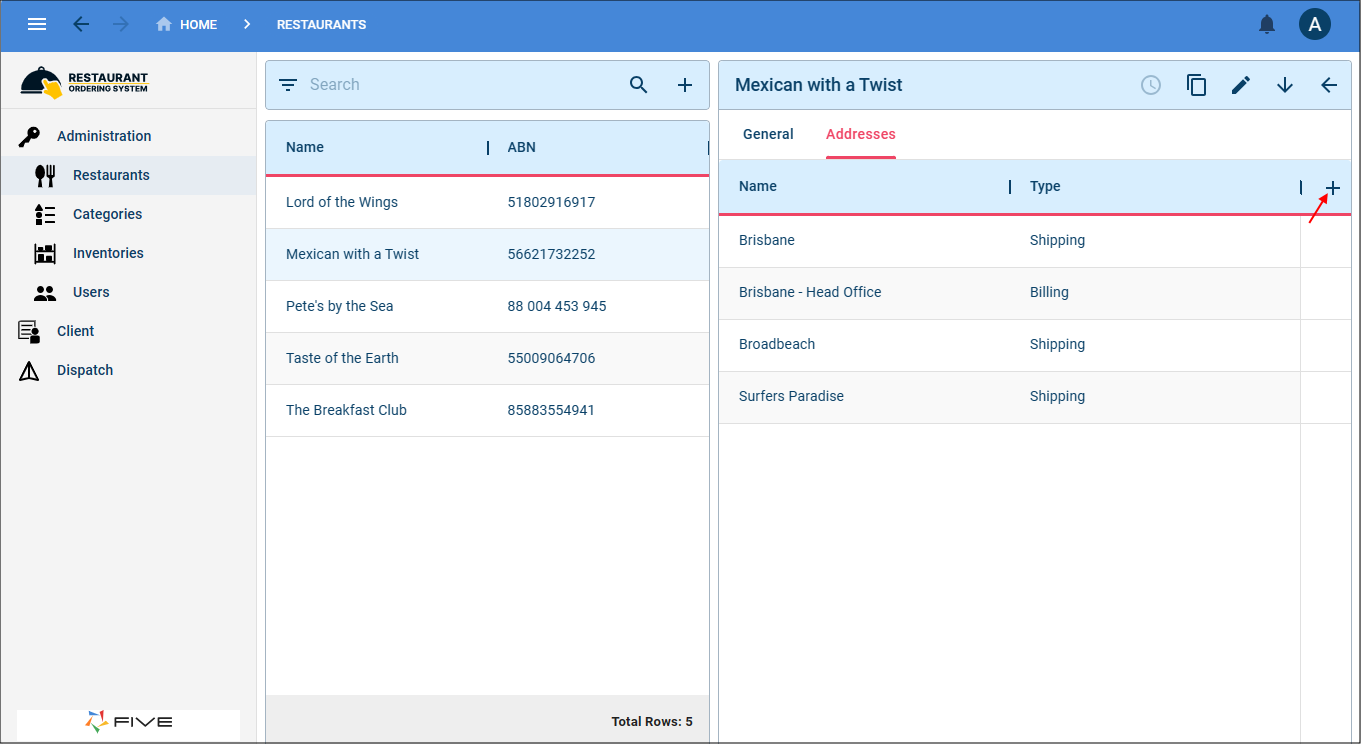Click ABN 55009064706
Viewport: 1361px width, 744px height.
point(551,358)
